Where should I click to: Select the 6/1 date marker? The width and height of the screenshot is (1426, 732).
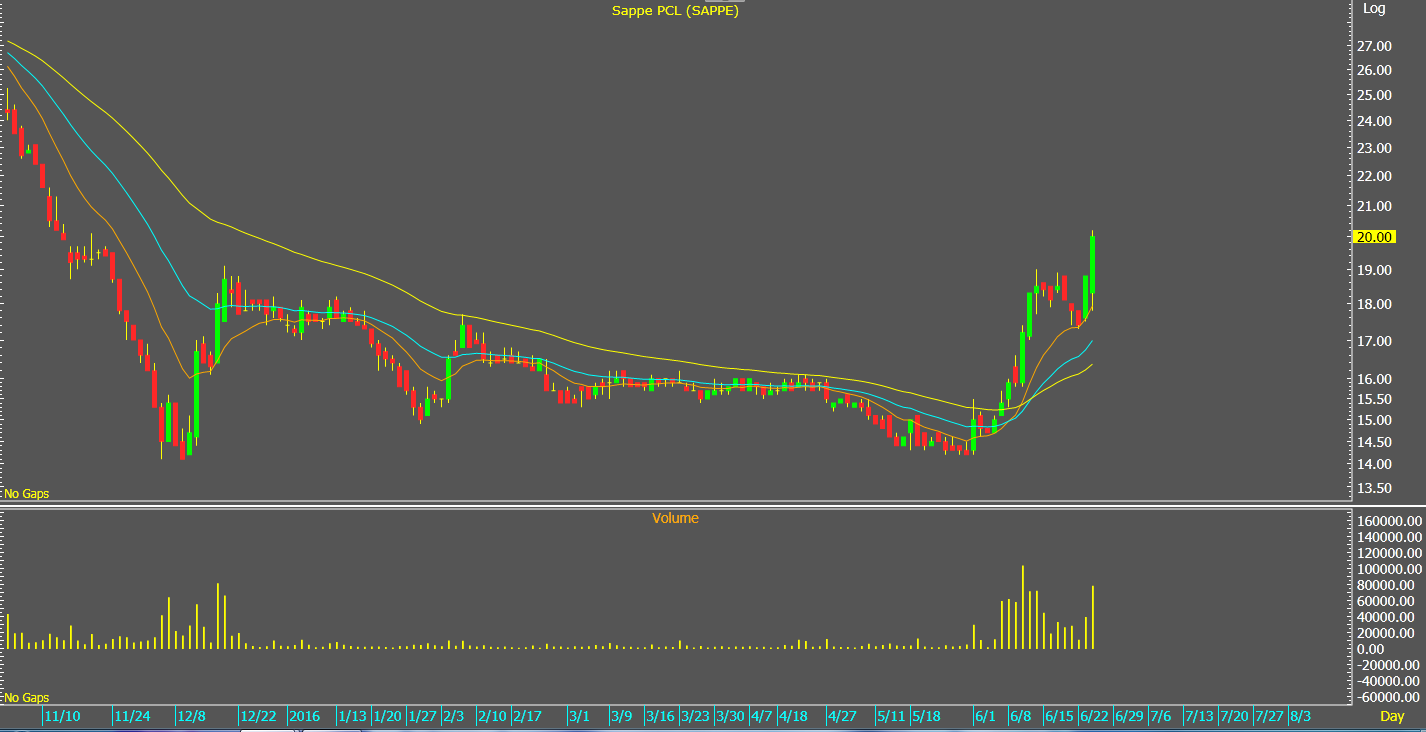[x=985, y=717]
